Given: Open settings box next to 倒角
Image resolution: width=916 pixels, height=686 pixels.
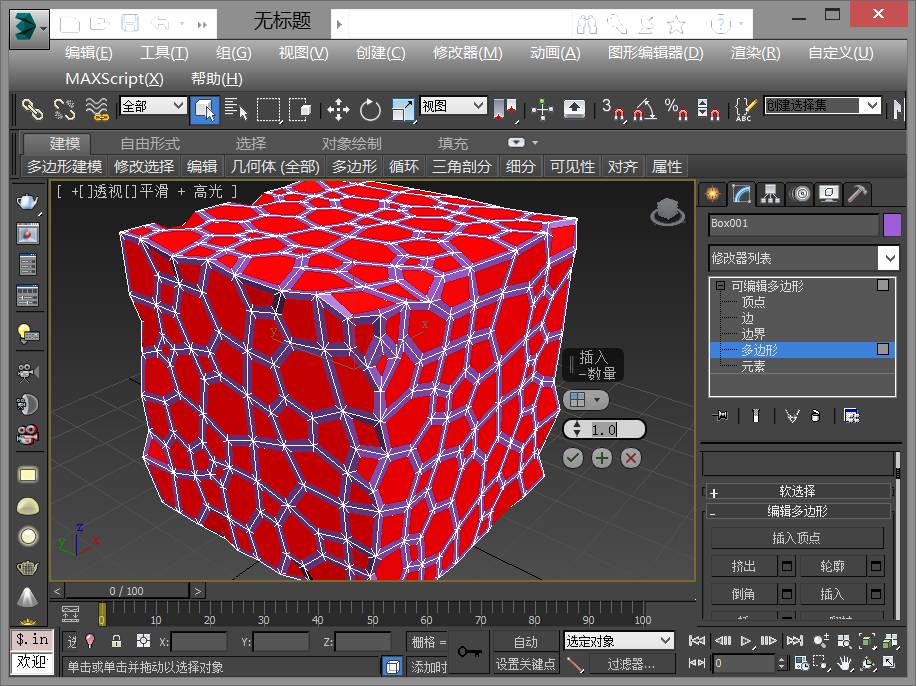Looking at the screenshot, I should click(787, 594).
